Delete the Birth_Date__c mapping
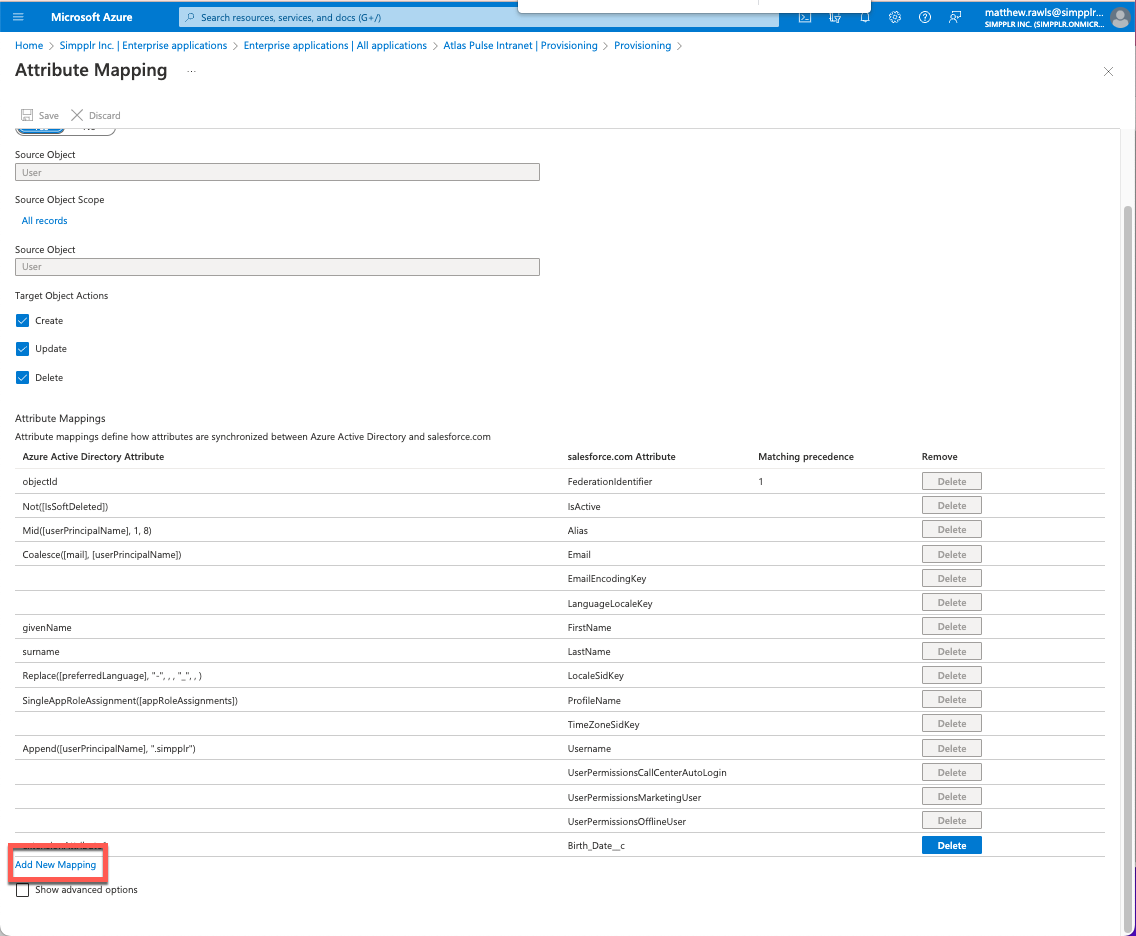The image size is (1136, 936). (951, 845)
